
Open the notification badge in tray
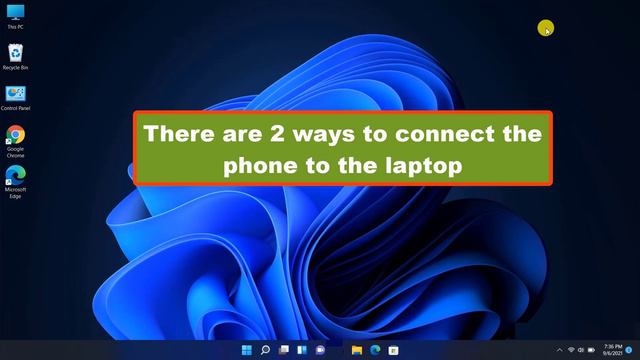pyautogui.click(x=629, y=350)
